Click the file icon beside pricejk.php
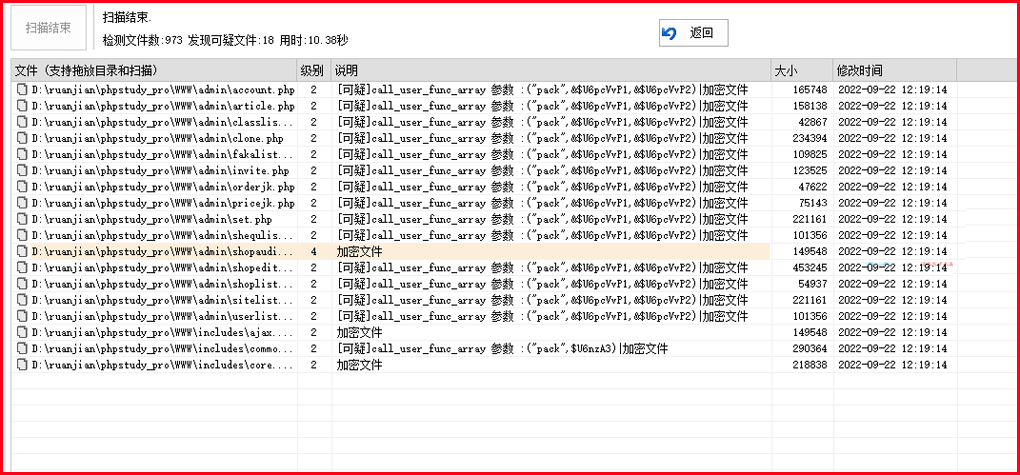The height and width of the screenshot is (475, 1020). pyautogui.click(x=21, y=203)
